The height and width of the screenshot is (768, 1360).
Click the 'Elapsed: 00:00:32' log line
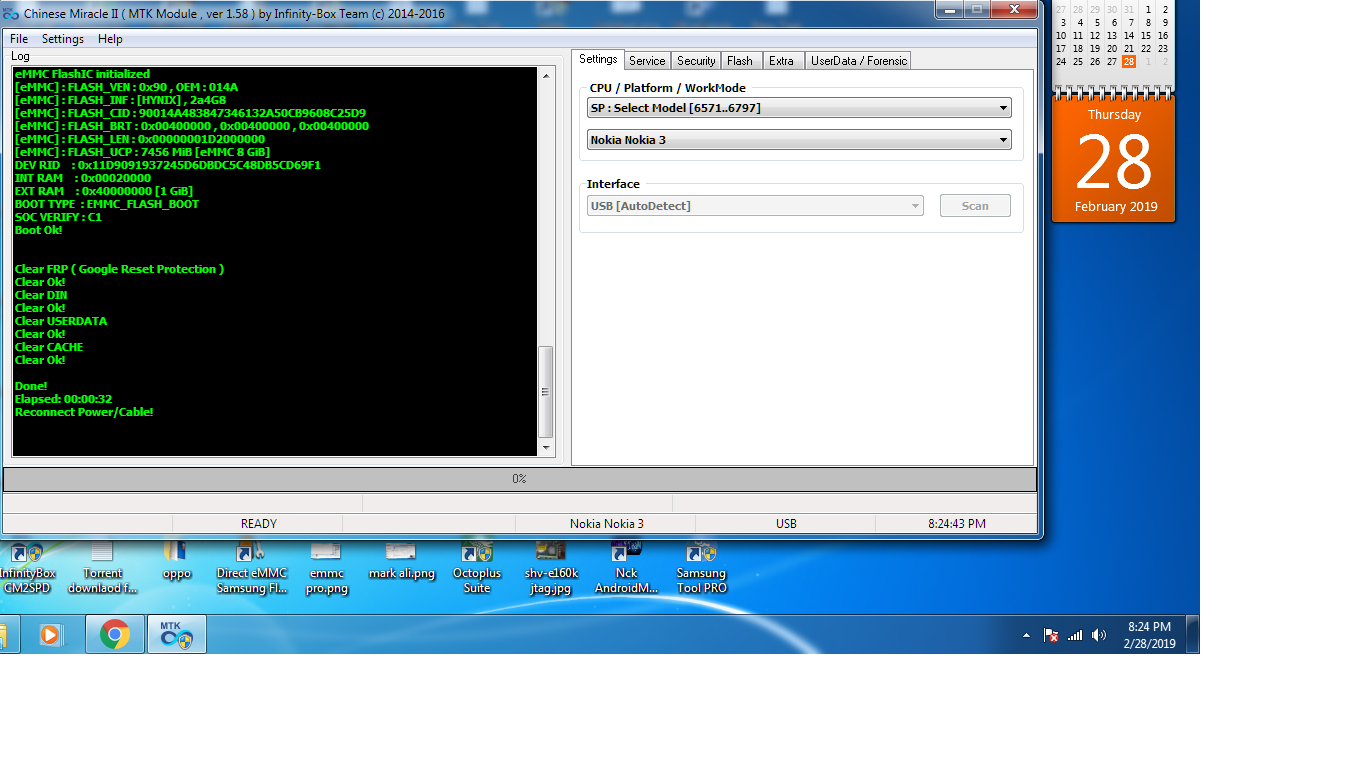(x=63, y=399)
